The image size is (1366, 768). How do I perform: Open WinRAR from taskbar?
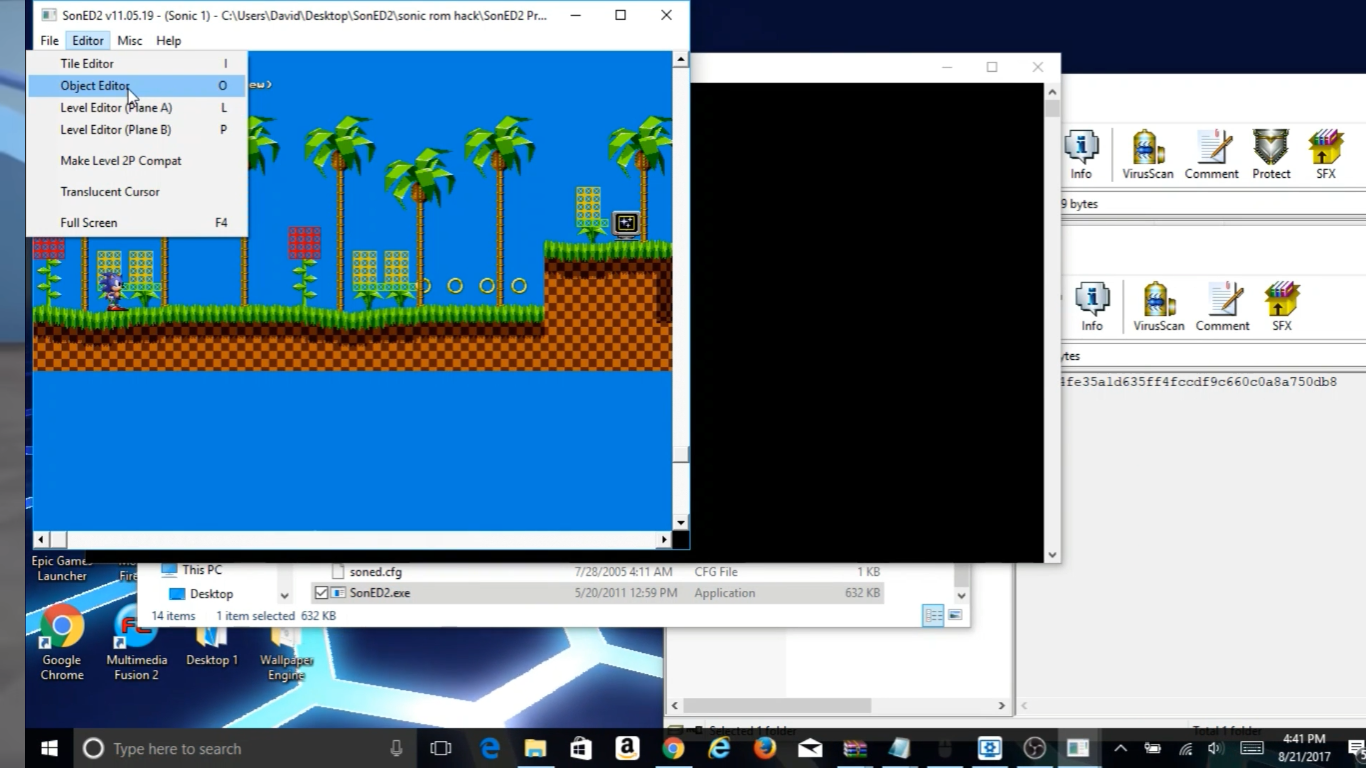[x=855, y=748]
